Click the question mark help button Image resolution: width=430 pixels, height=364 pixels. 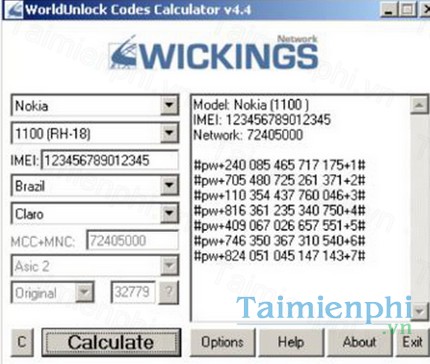(169, 292)
